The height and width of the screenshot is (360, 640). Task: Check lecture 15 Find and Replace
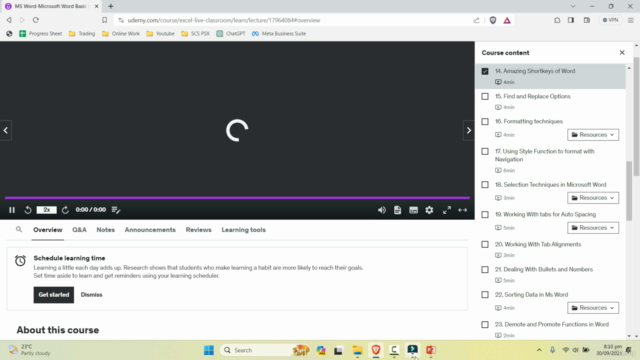pos(485,97)
